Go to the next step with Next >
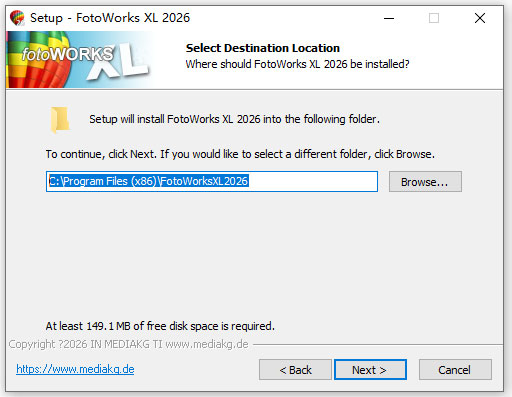Image resolution: width=512 pixels, height=397 pixels. pyautogui.click(x=370, y=370)
